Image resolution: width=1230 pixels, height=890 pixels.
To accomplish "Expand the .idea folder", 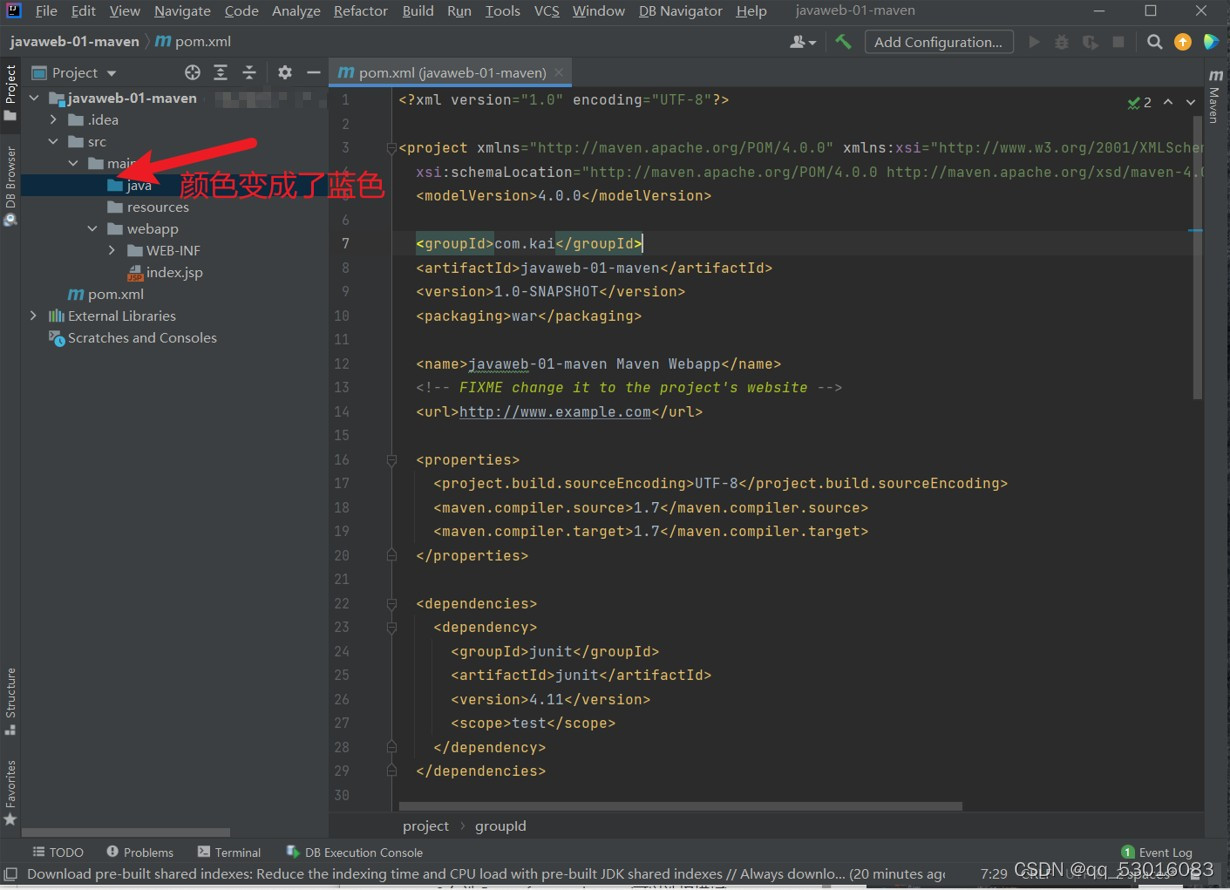I will [53, 120].
